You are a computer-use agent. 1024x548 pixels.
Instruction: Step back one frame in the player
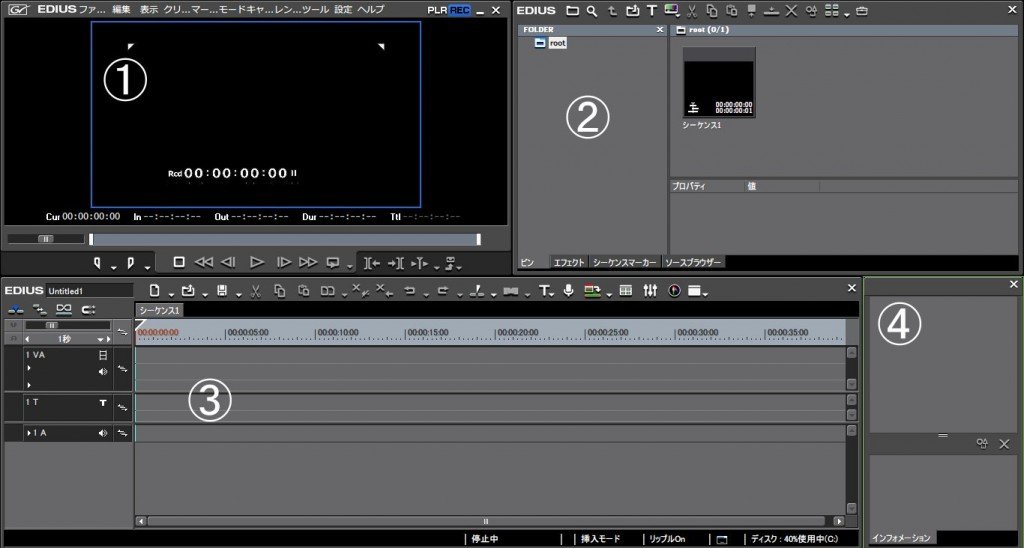pos(228,263)
